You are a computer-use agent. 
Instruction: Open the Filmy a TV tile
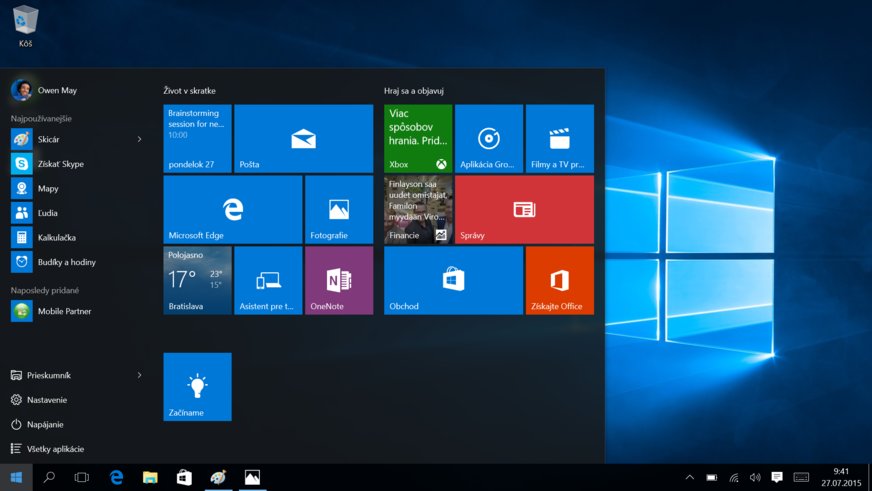[x=559, y=139]
